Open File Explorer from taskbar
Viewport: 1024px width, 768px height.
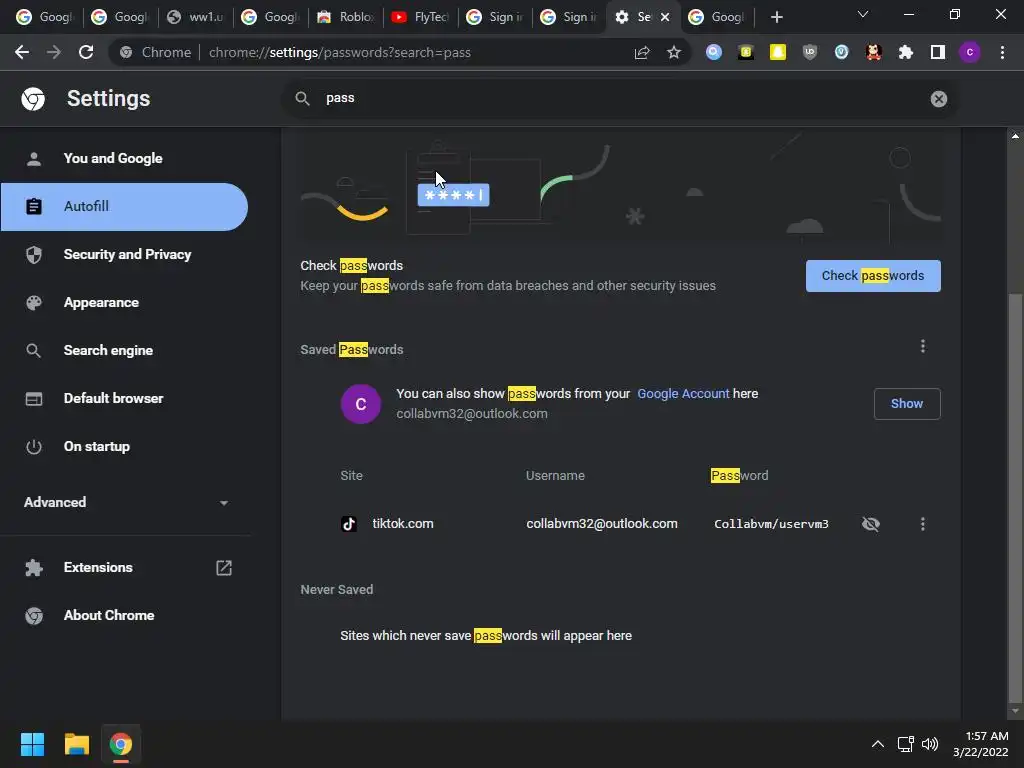coord(76,744)
